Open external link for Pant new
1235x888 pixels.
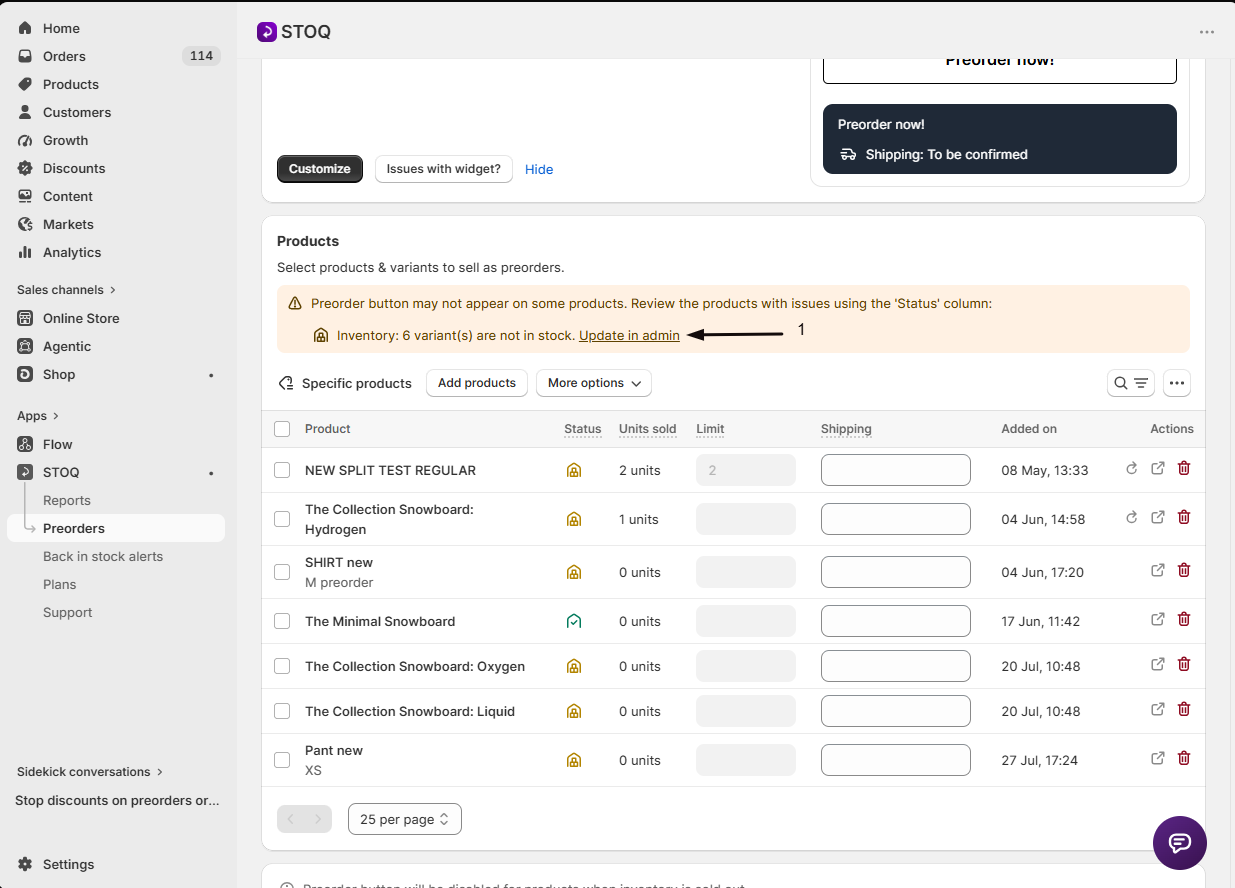point(1158,758)
